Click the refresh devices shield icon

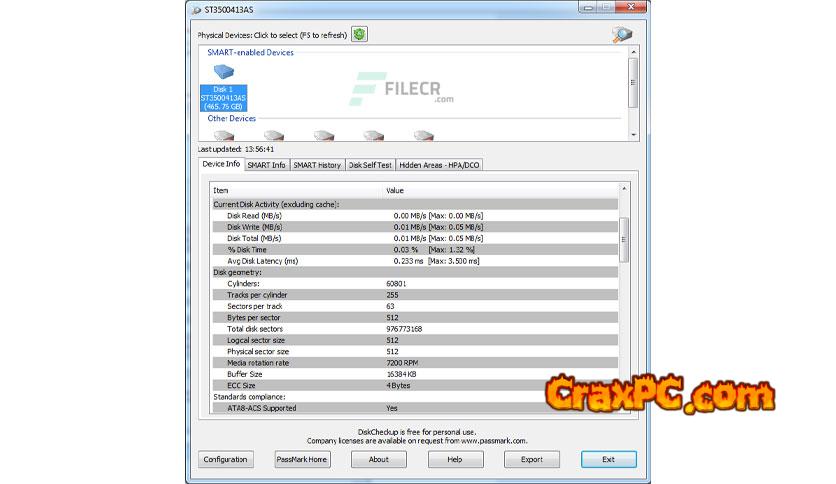pyautogui.click(x=359, y=35)
